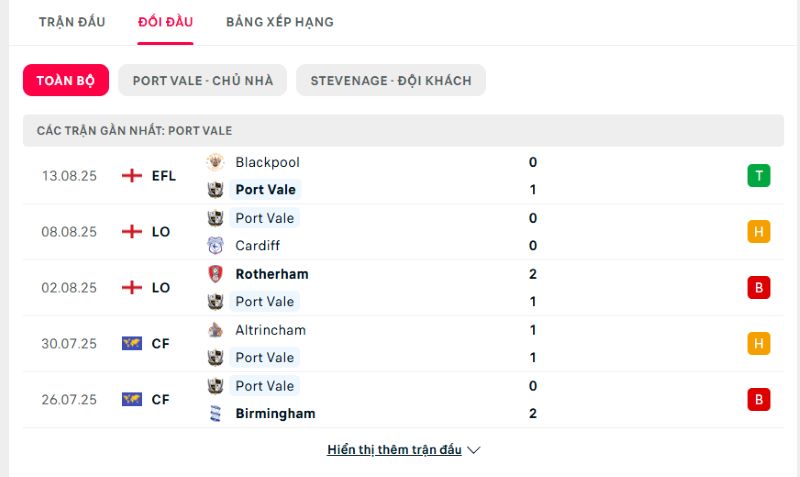Click the green T win badge
The width and height of the screenshot is (800, 477).
tap(759, 175)
